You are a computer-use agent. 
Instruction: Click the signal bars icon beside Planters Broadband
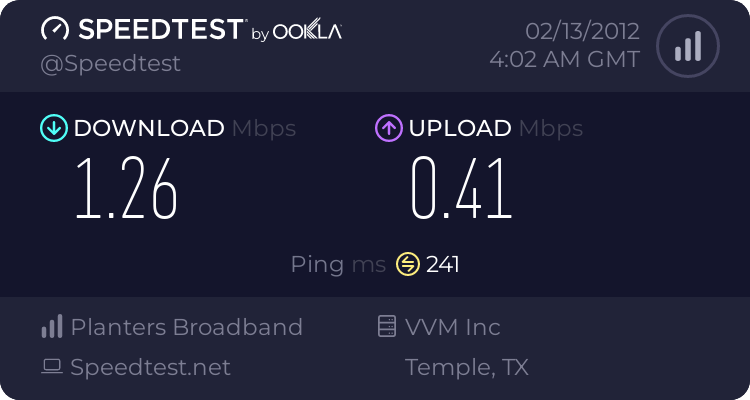[x=52, y=326]
